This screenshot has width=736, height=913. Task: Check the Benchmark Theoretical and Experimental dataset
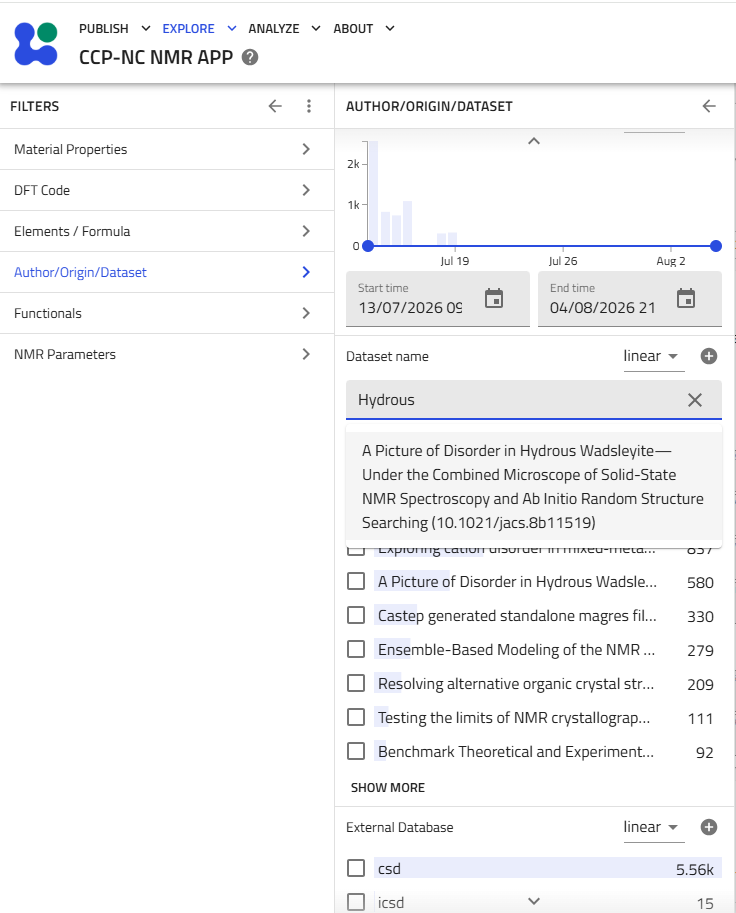click(356, 751)
